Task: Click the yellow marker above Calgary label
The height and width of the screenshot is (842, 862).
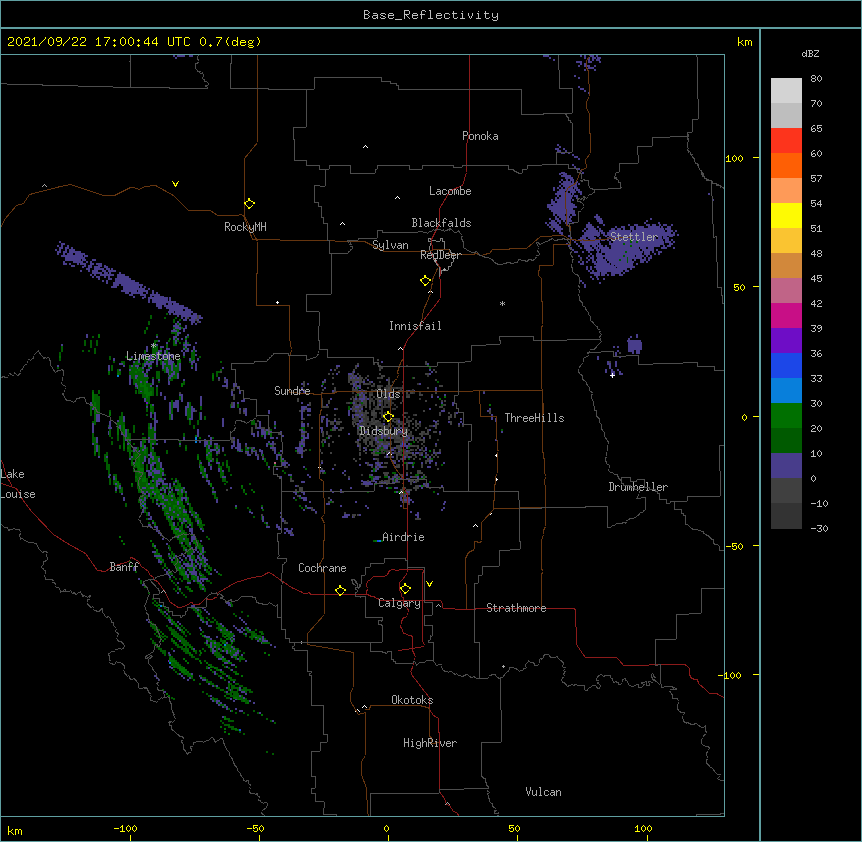Action: point(405,589)
